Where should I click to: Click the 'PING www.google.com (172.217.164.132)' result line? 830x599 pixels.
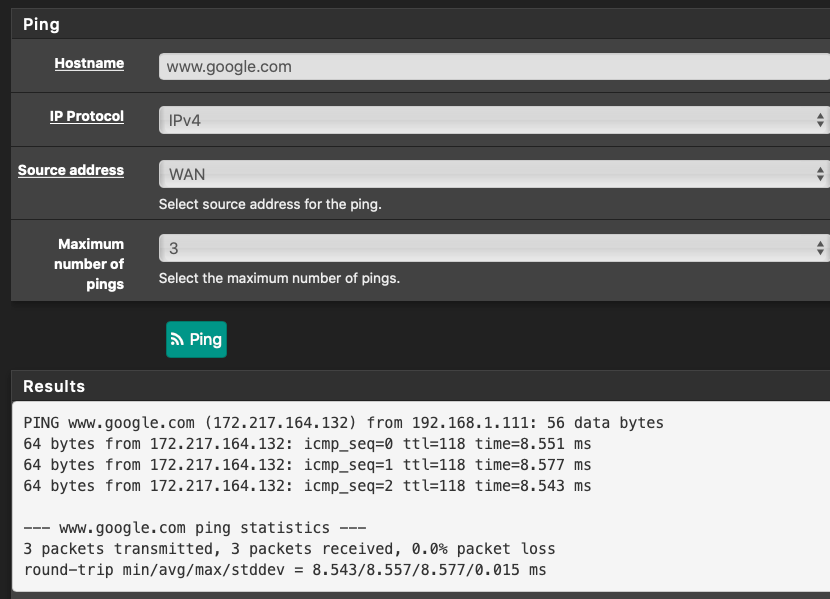tap(343, 423)
